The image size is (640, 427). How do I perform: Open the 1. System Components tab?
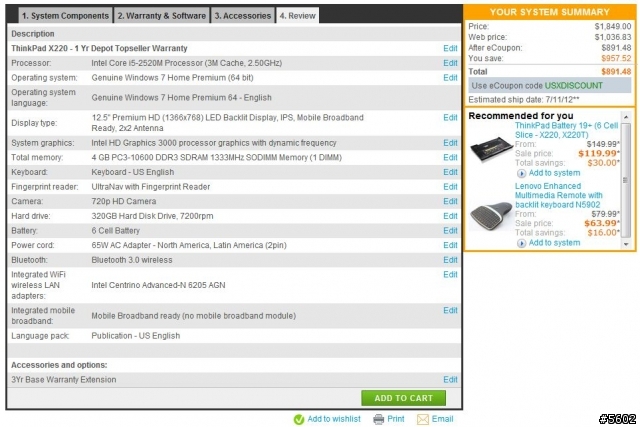click(65, 16)
